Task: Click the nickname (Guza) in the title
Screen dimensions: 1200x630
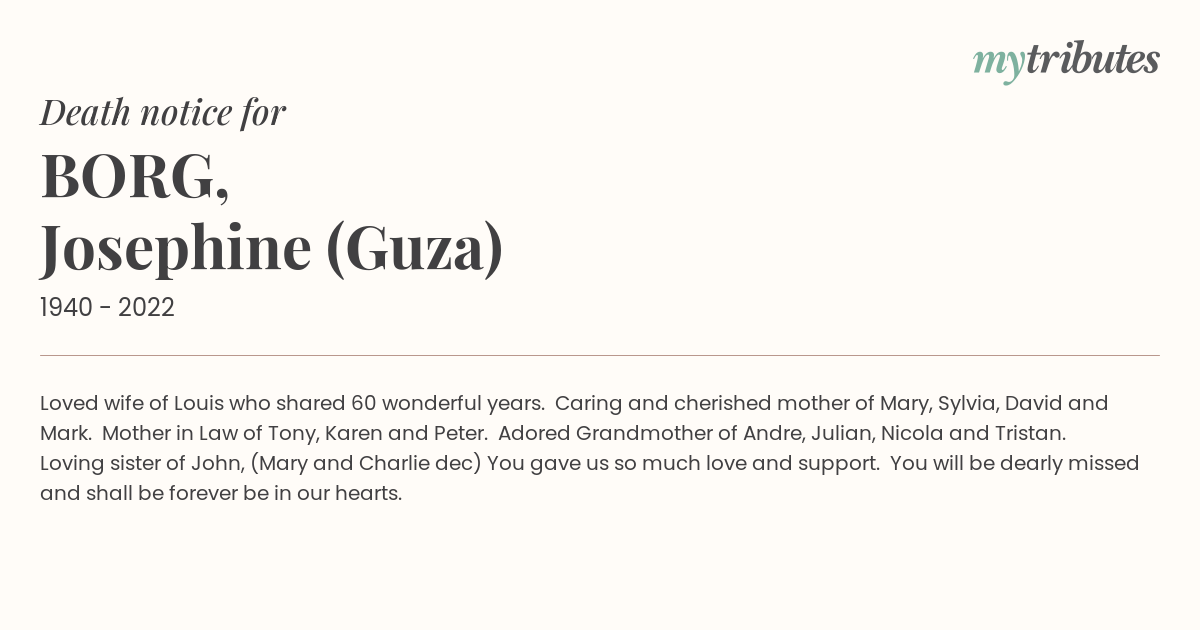Action: pyautogui.click(x=415, y=248)
